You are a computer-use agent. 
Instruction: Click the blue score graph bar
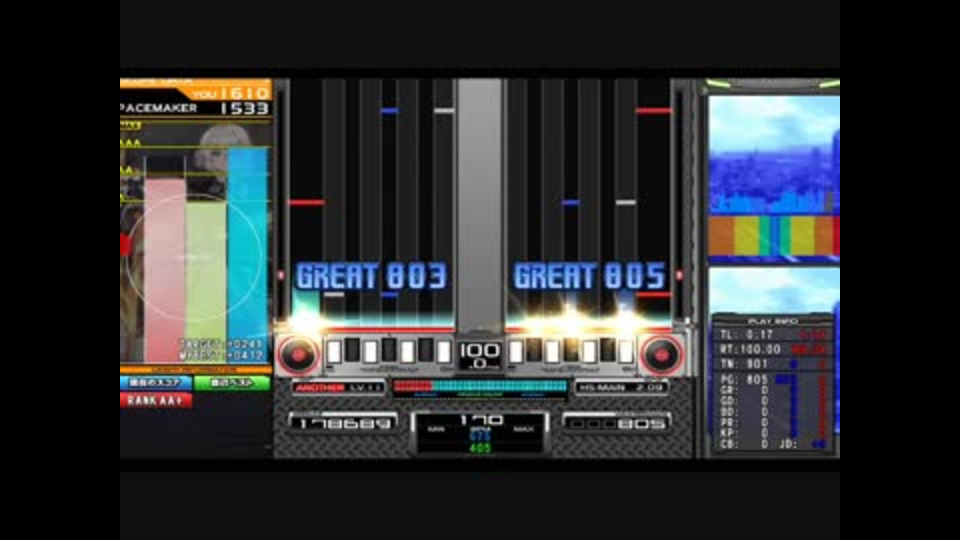pyautogui.click(x=247, y=254)
